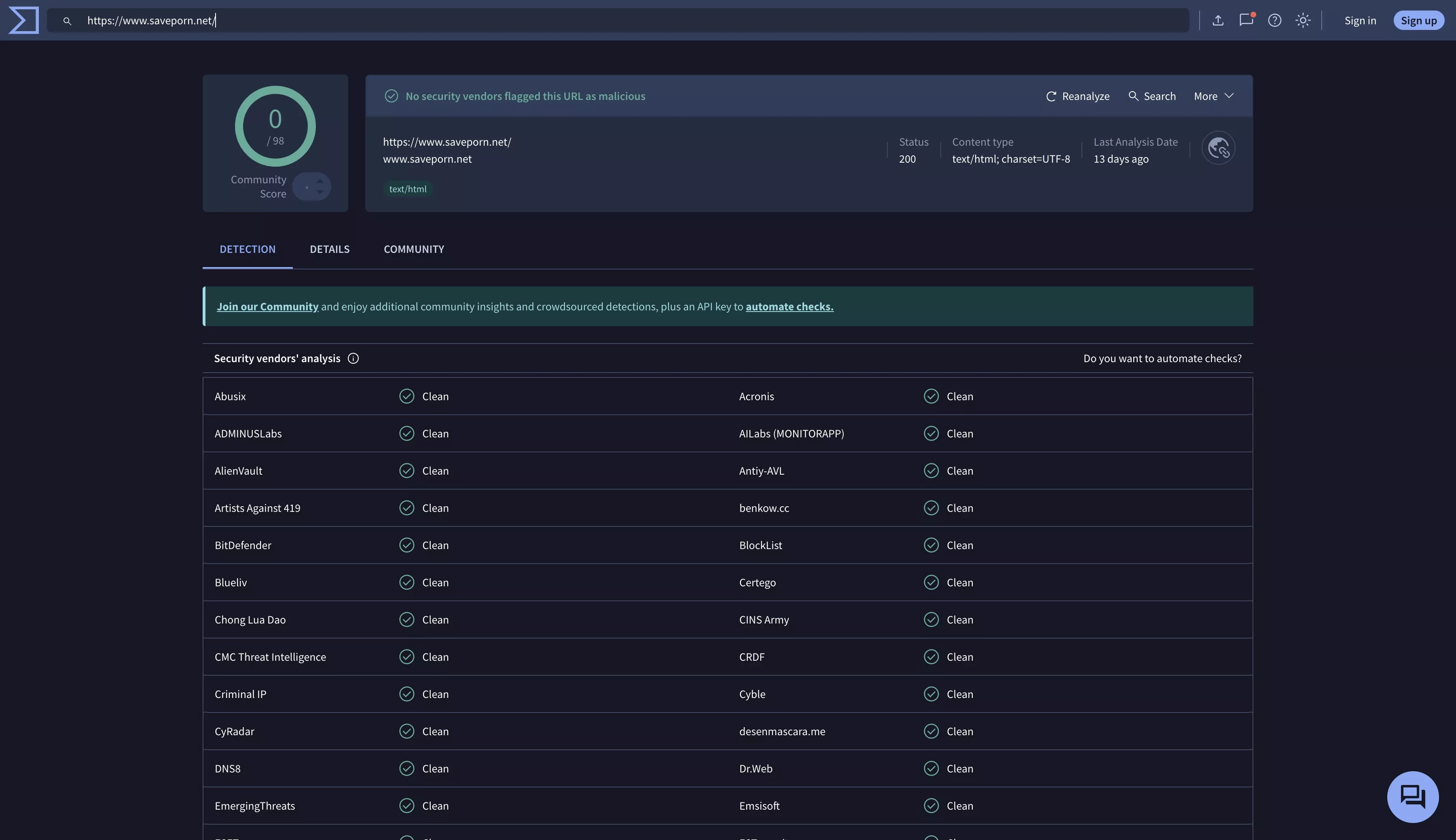This screenshot has height=840, width=1456.
Task: Downvote the Community Score with the down arrow
Action: (319, 191)
